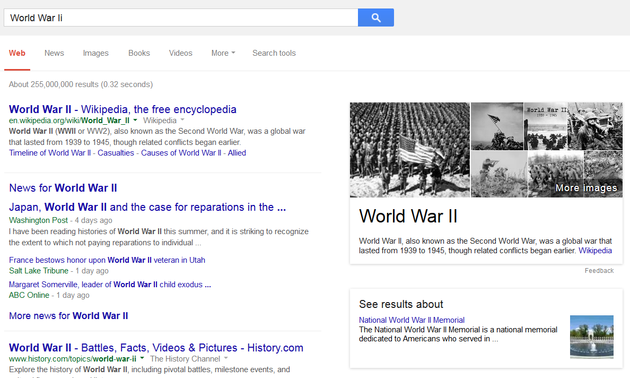Screen dimensions: 630x378
Task: Open the World War II titled beach landing thumbnail
Action: [545, 126]
